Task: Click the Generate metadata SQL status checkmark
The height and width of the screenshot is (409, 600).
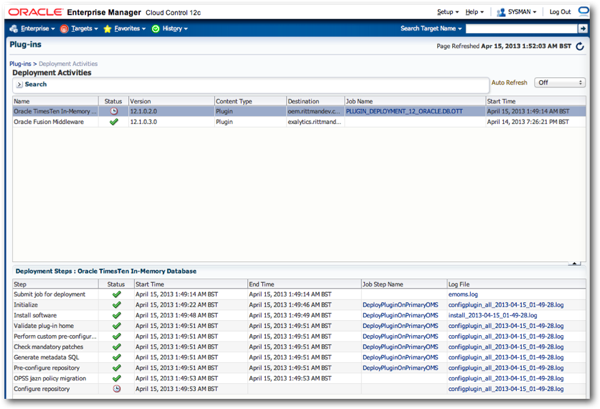Action: [117, 357]
